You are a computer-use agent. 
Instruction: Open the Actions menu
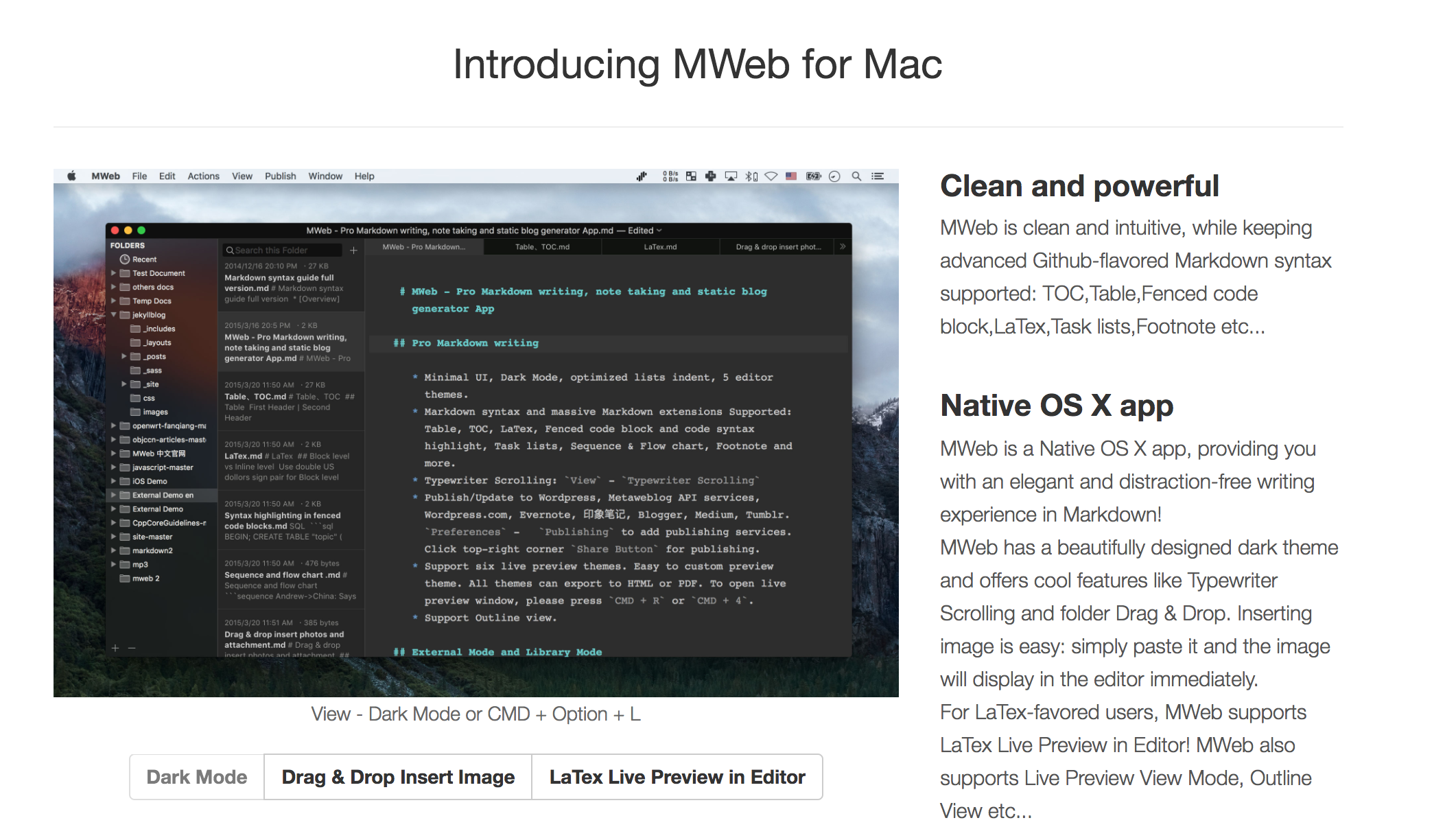coord(203,176)
